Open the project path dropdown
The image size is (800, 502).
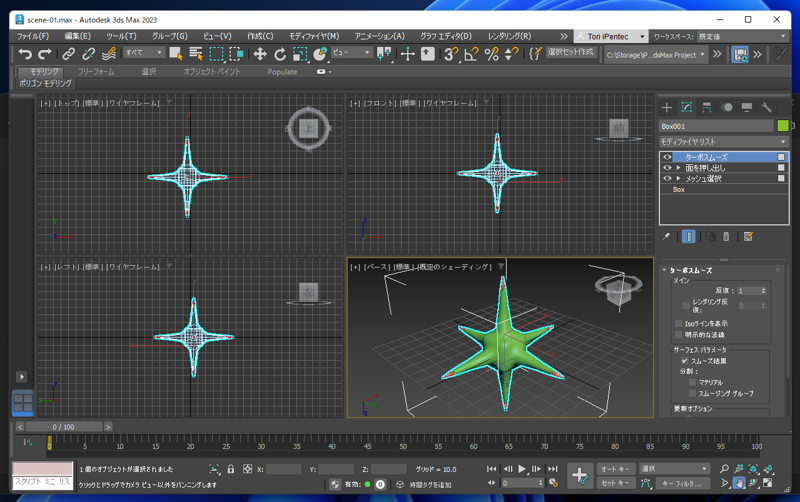click(x=656, y=55)
